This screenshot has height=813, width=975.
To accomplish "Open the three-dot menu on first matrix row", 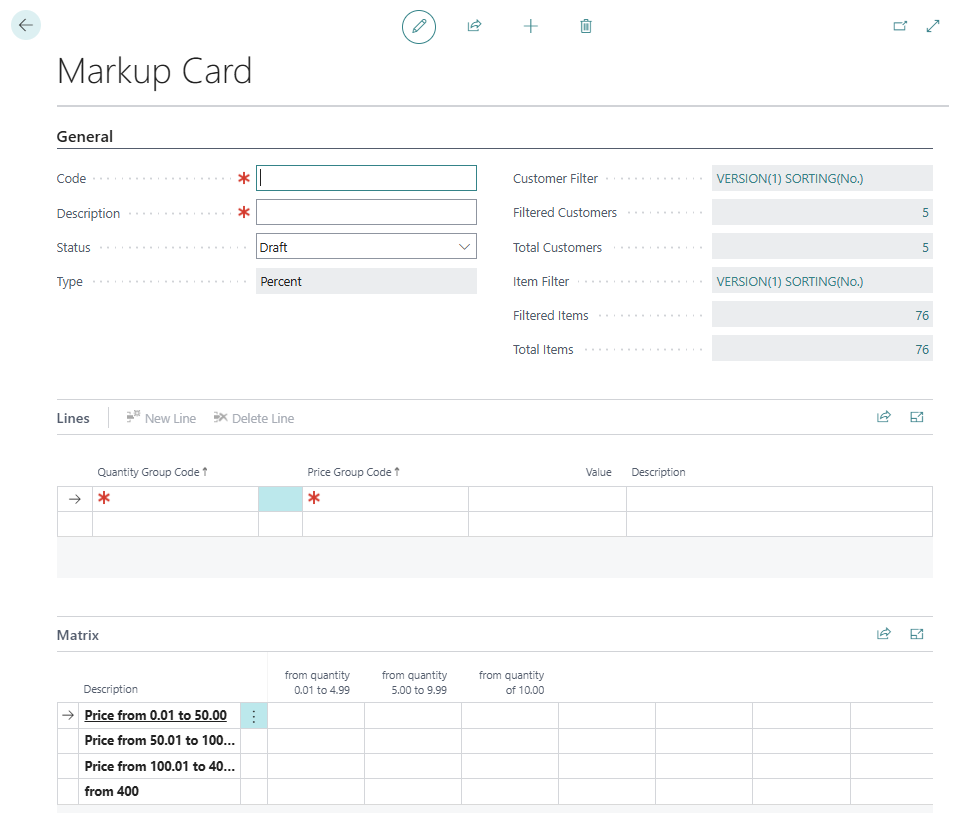I will click(254, 716).
